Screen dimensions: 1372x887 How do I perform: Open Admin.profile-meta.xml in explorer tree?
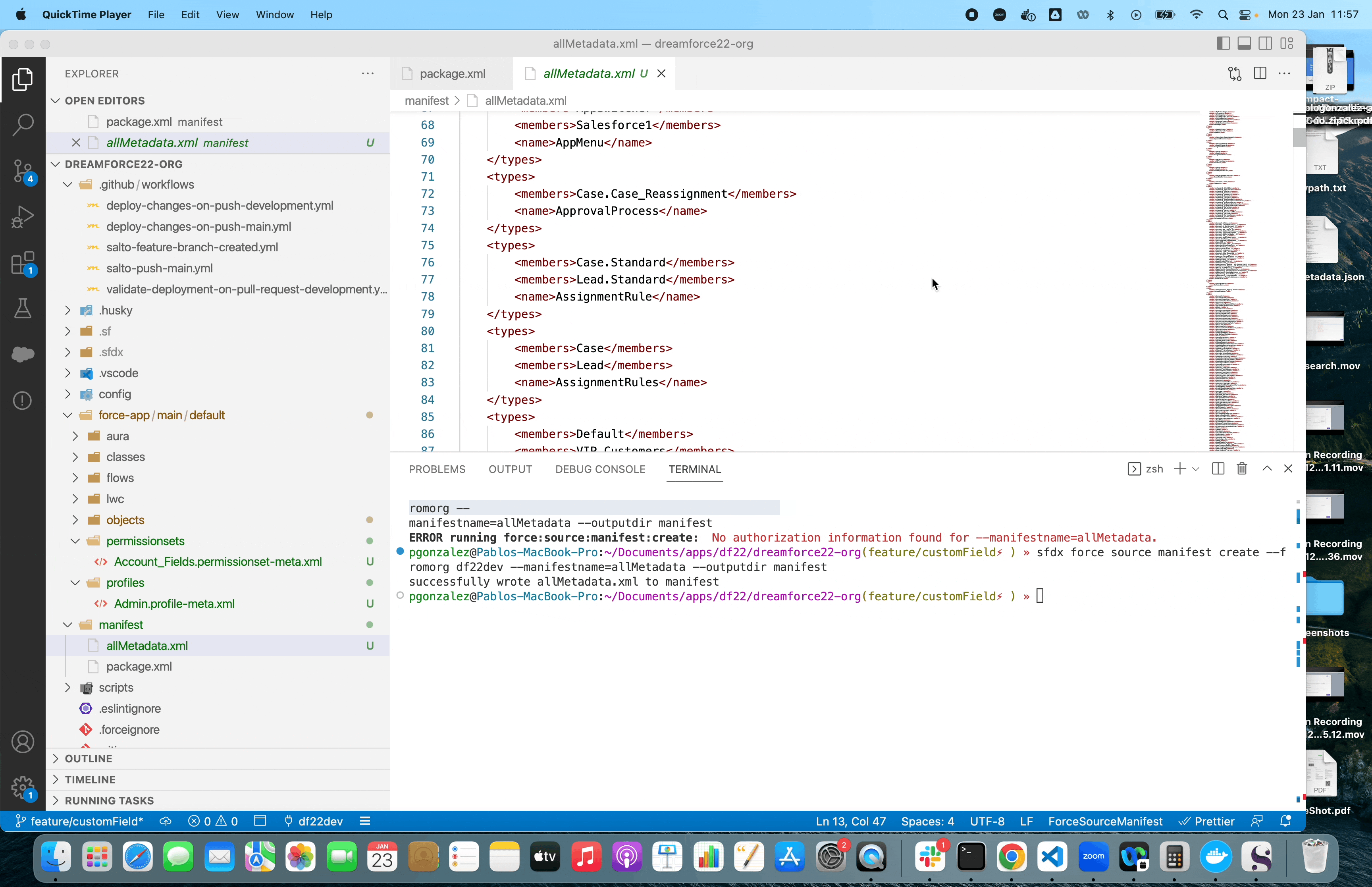[174, 604]
